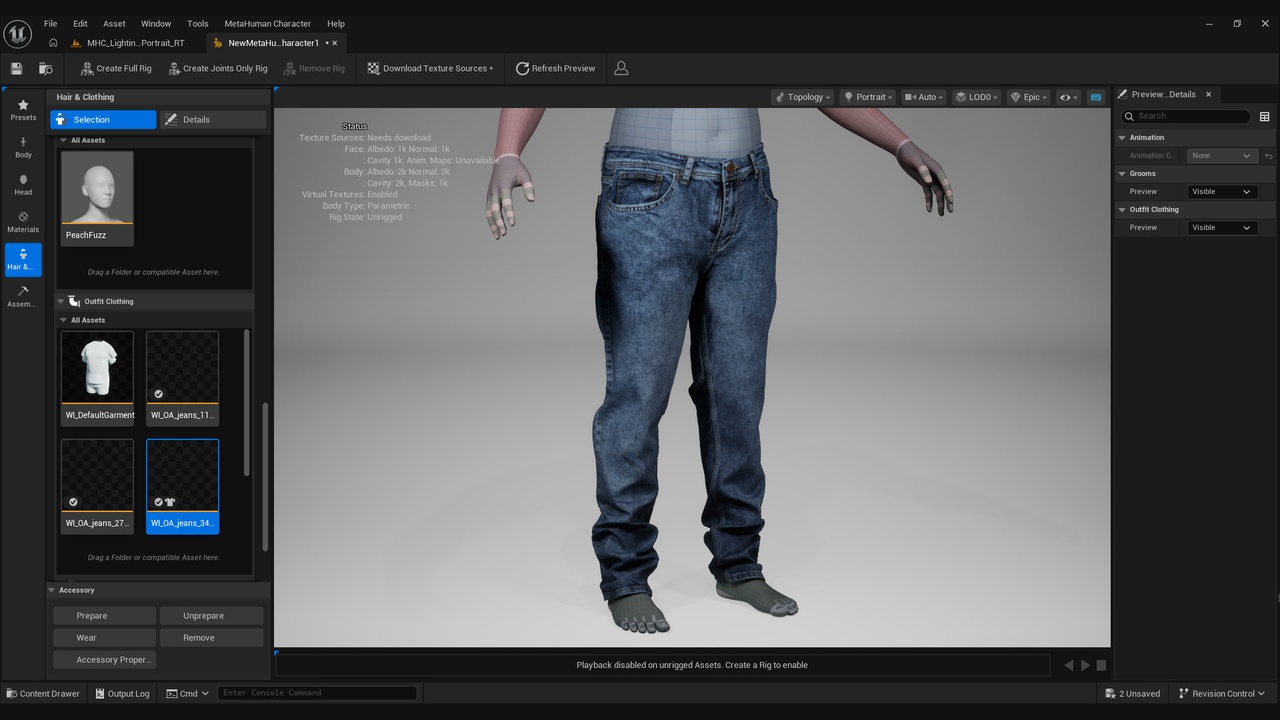The height and width of the screenshot is (720, 1280).
Task: Open the LOD0 level dropdown
Action: pyautogui.click(x=977, y=97)
